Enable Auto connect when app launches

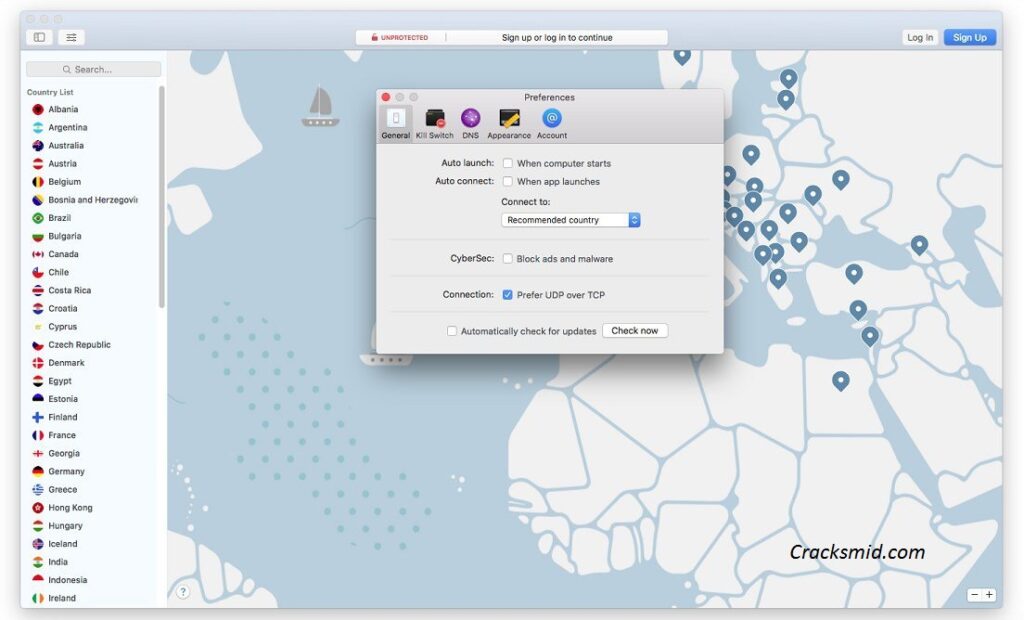(x=507, y=181)
